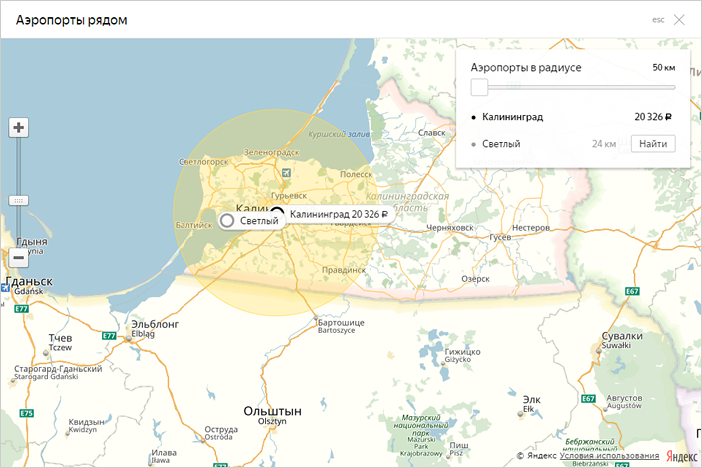702x468 pixels.
Task: Choose Калининград in the airports list
Action: click(512, 117)
